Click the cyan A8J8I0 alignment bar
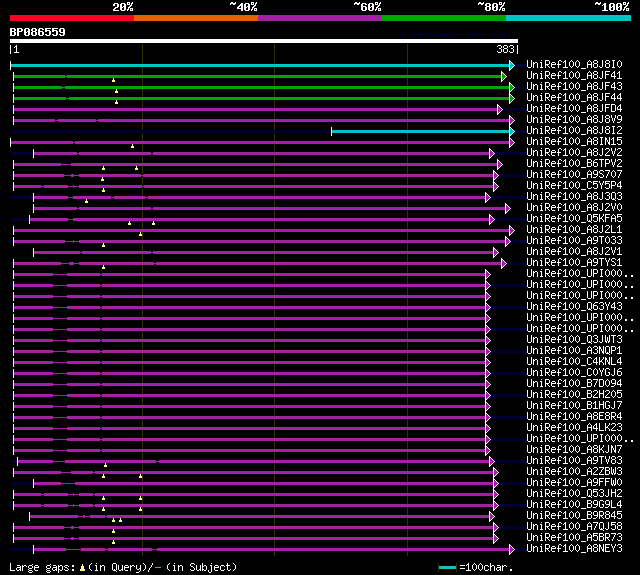Screen dimensions: 640x575 260,65
